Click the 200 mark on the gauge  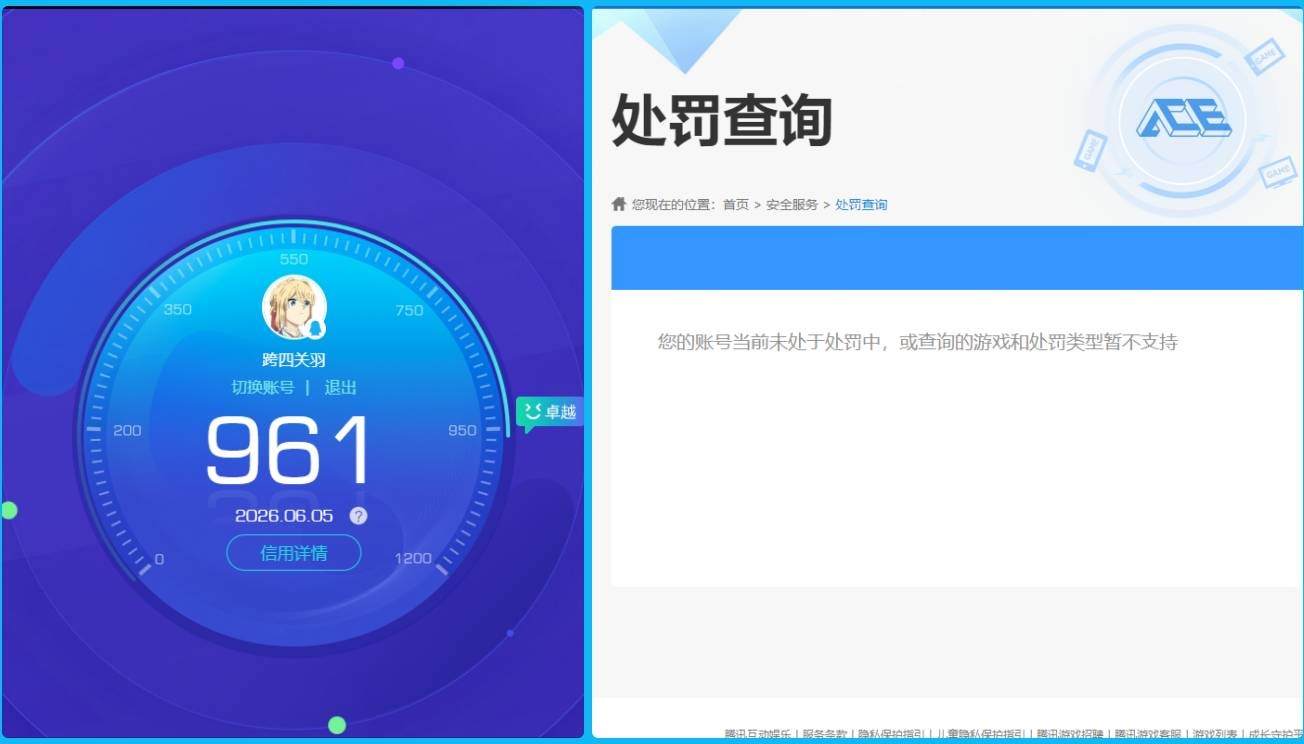[127, 430]
